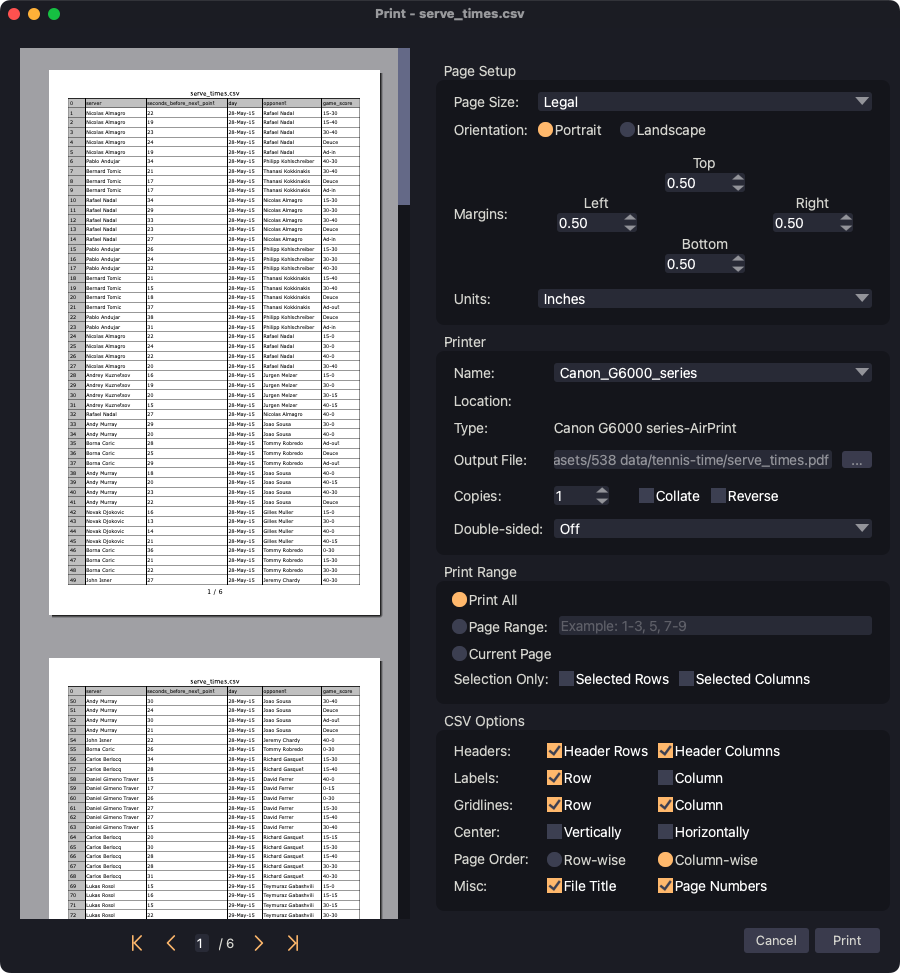The height and width of the screenshot is (973, 900).
Task: Uncheck the Page Numbers option
Action: [666, 886]
